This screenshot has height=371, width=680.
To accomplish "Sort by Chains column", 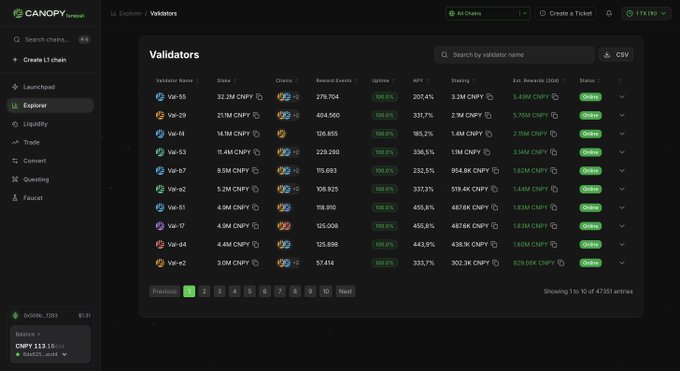I will pyautogui.click(x=287, y=81).
